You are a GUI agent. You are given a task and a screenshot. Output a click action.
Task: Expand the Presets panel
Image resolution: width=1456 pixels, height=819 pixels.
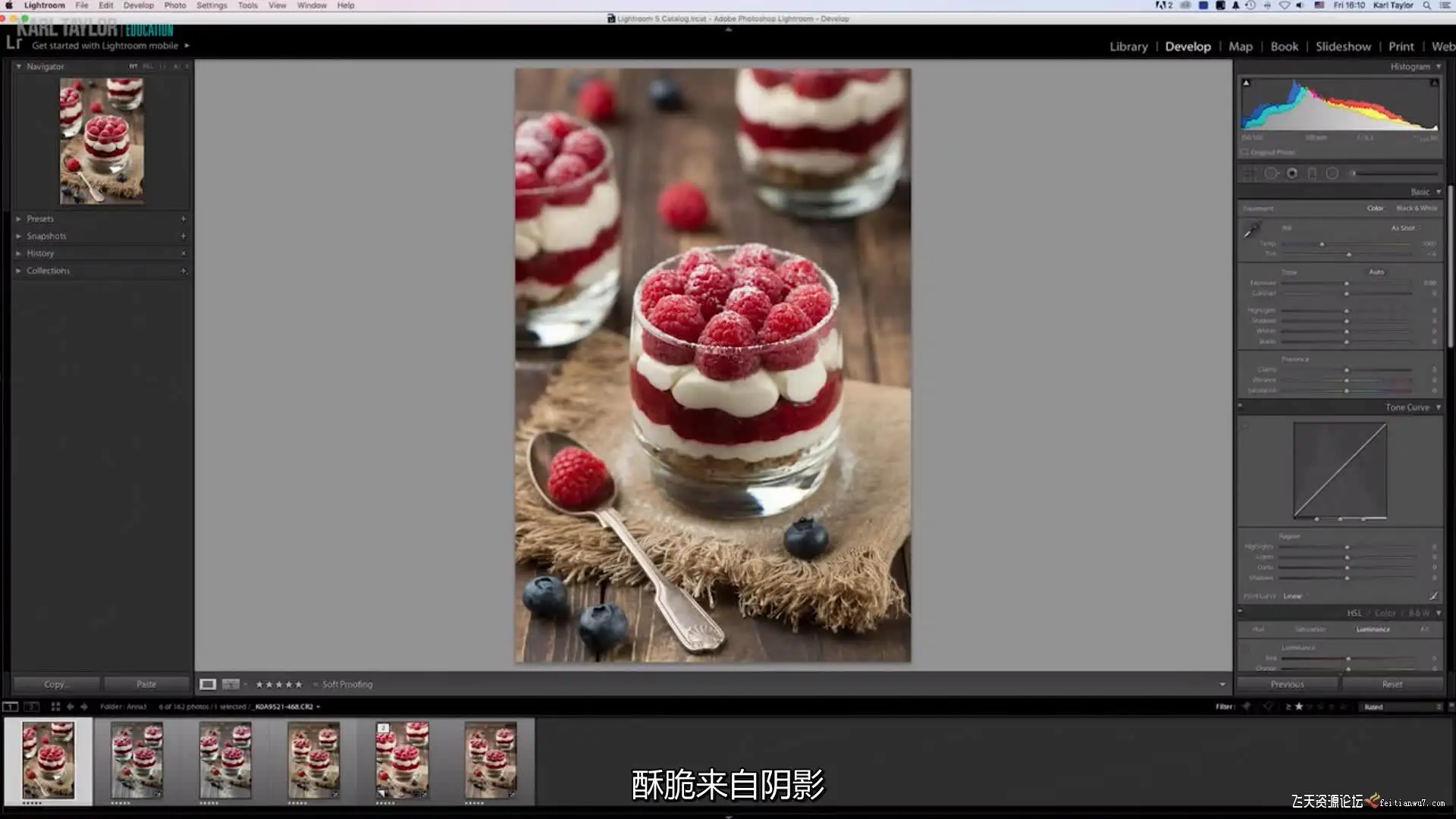coord(40,218)
